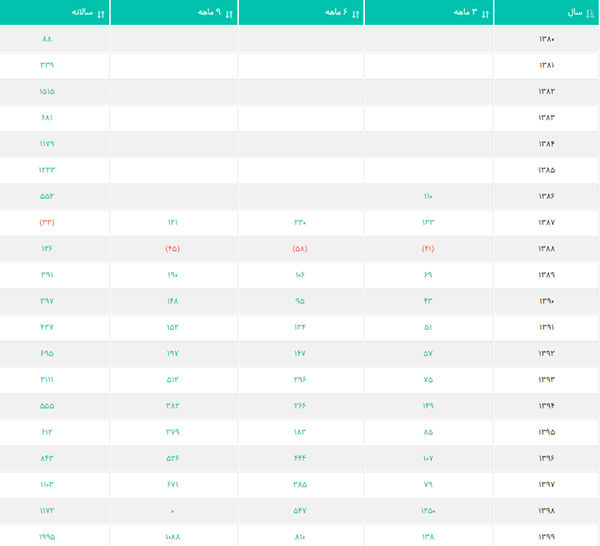This screenshot has width=600, height=546.
Task: Click red 3-month value (۴۱) in ۱۳۸۸ row
Action: 428,249
